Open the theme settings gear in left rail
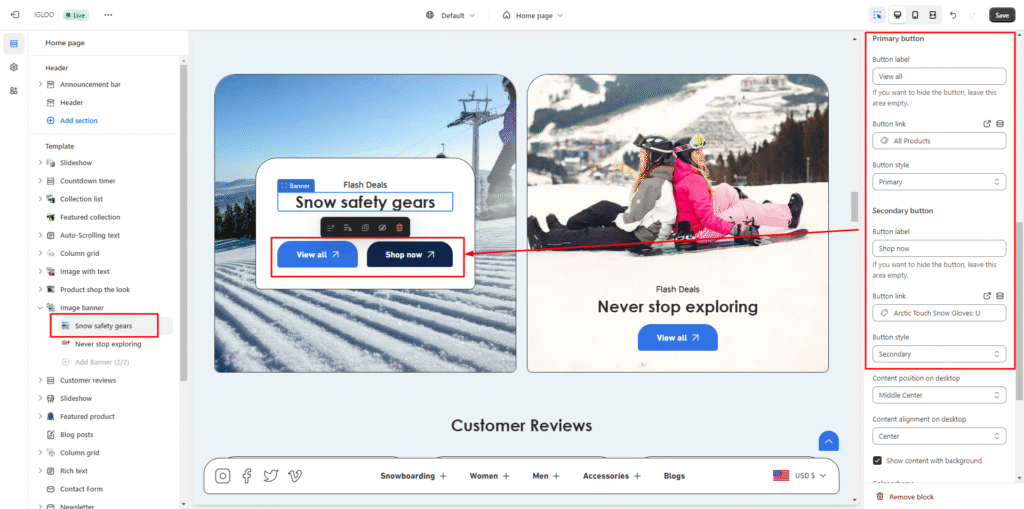The width and height of the screenshot is (1024, 509). (x=14, y=67)
